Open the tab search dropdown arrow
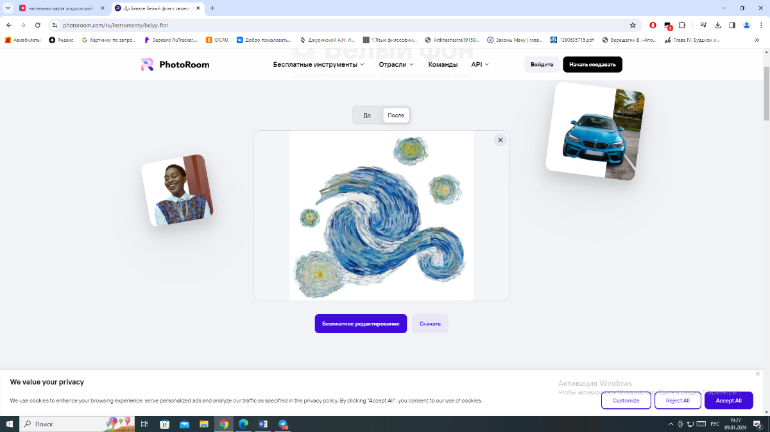Viewport: 770px width, 432px height. click(x=8, y=8)
